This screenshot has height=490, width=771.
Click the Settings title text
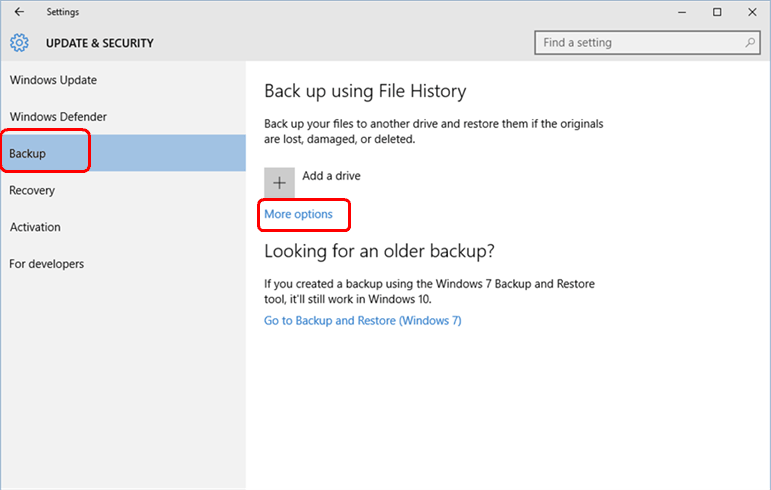[62, 12]
